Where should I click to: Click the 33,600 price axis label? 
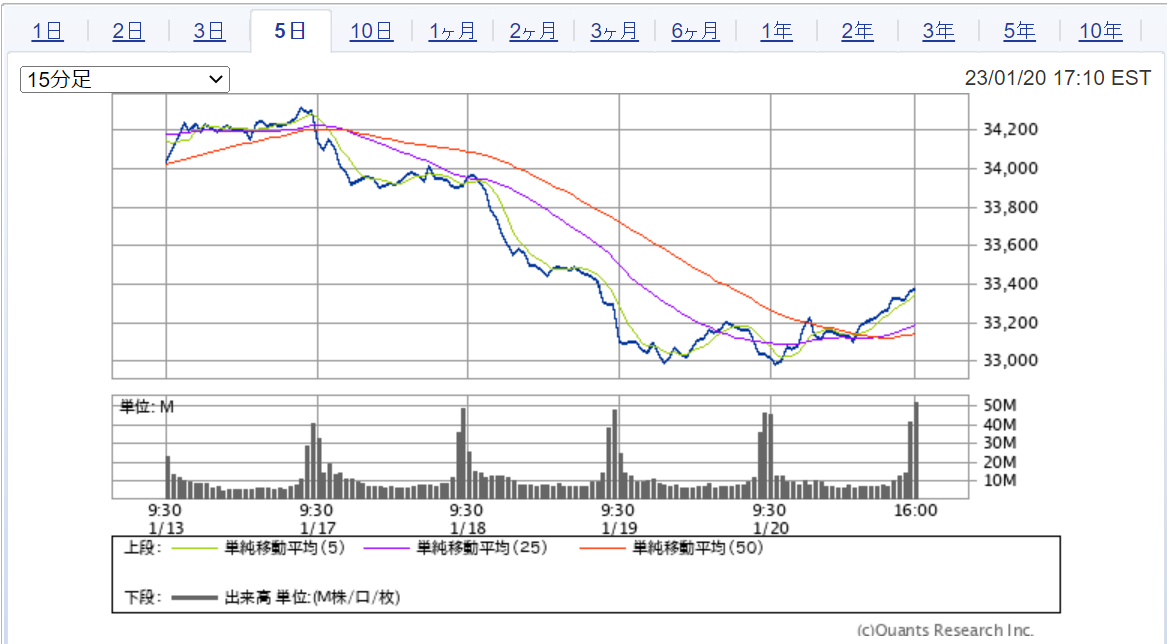tap(1011, 245)
